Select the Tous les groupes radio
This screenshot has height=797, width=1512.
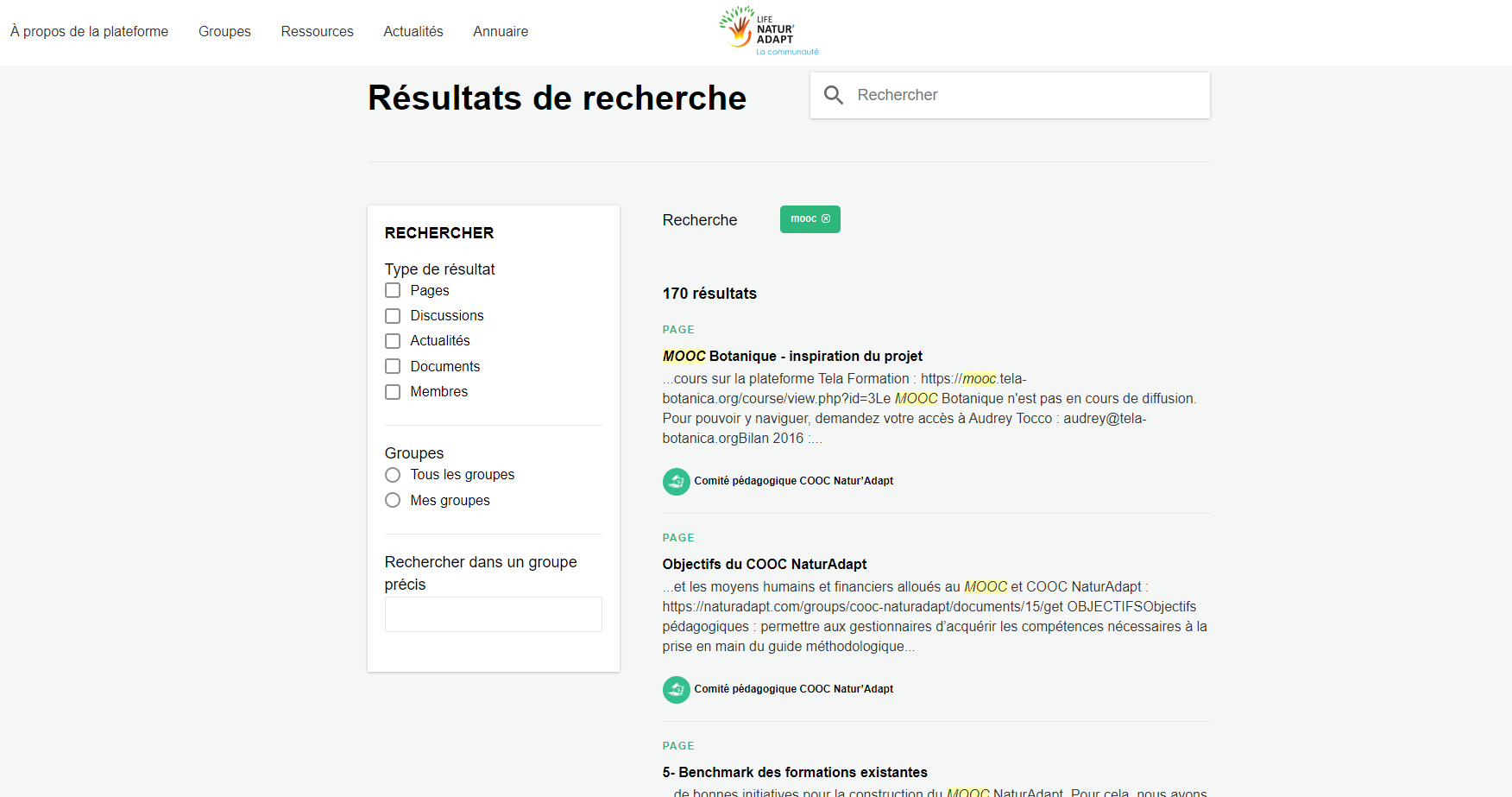tap(393, 475)
